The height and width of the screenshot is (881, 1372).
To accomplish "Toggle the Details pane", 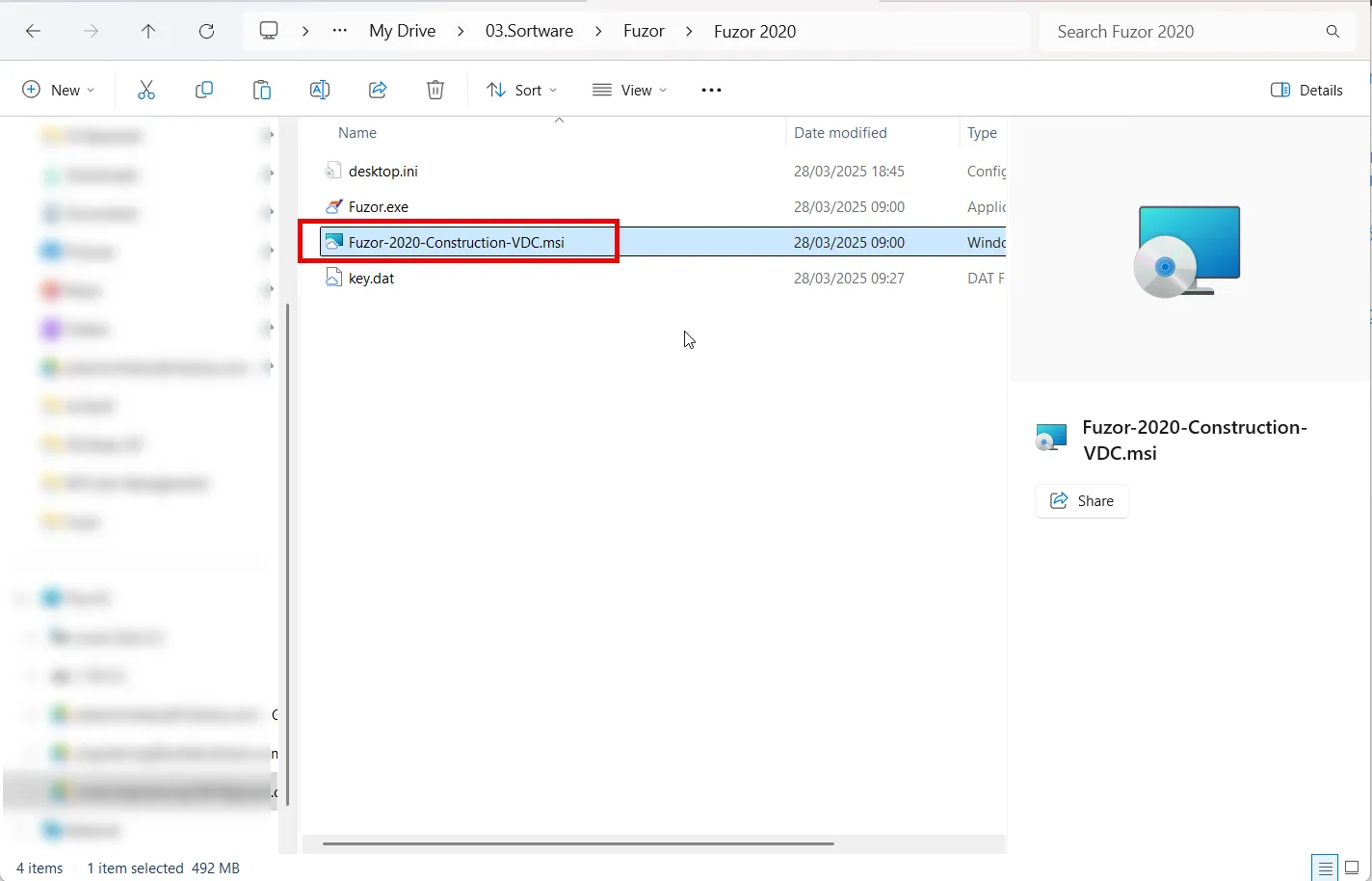I will pos(1306,90).
